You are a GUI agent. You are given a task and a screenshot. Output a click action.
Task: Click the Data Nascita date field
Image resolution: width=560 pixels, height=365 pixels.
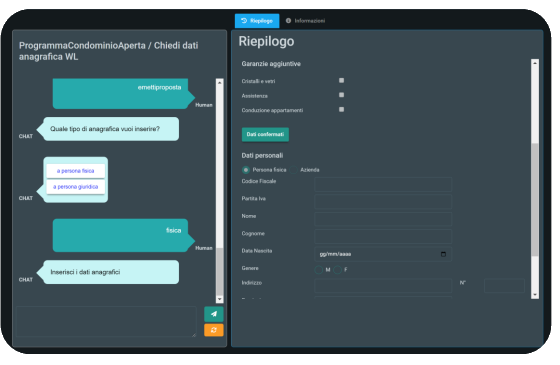(383, 254)
